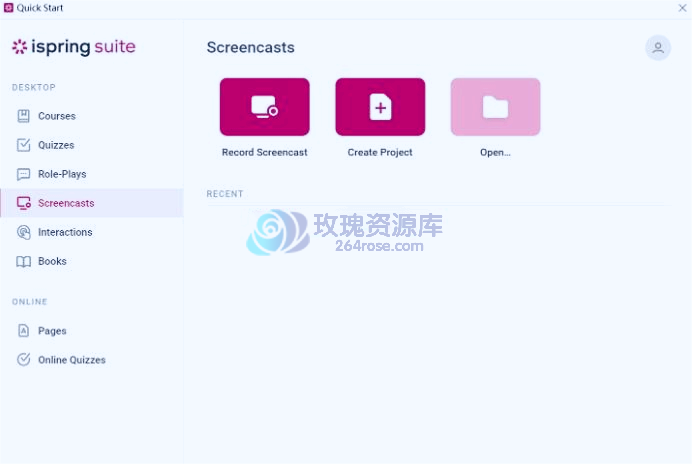Click the Screencasts monitor icon in sidebar

pos(23,203)
